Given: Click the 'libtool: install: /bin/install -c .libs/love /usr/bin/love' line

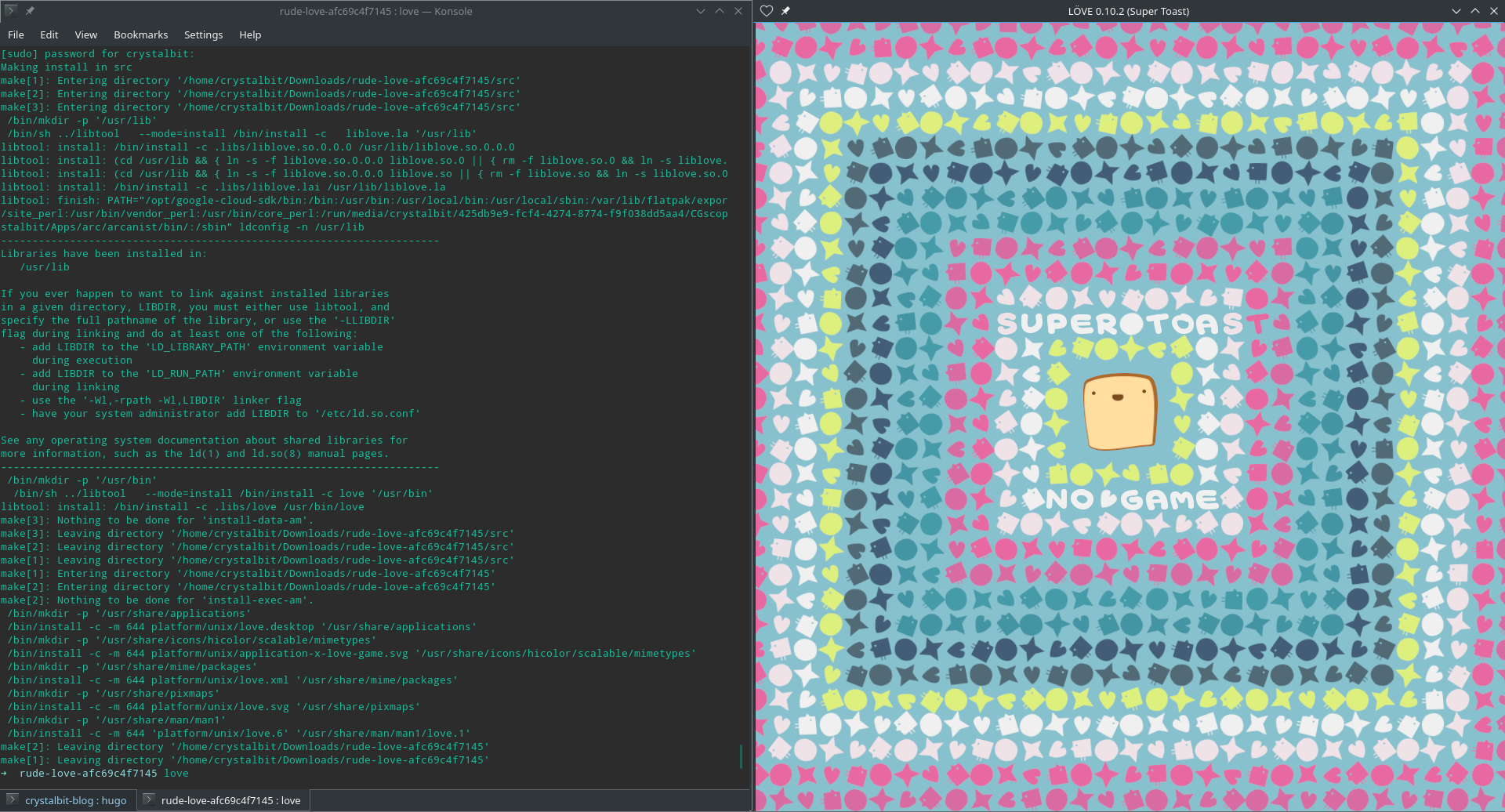Looking at the screenshot, I should pos(182,507).
